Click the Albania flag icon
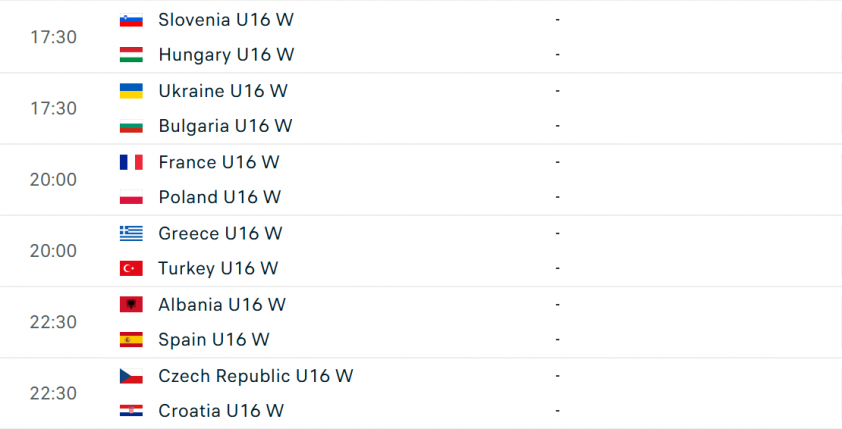Screen dimensions: 842x429 coord(131,304)
